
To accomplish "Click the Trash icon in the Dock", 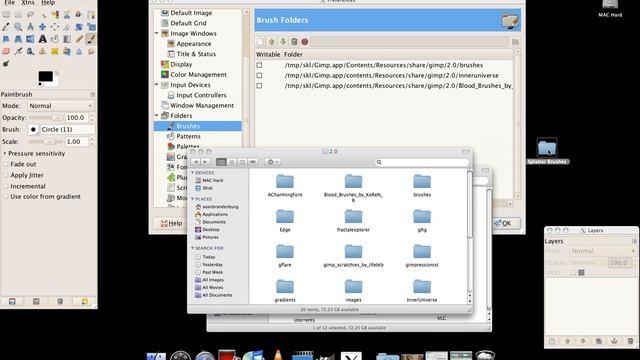I will [x=485, y=355].
